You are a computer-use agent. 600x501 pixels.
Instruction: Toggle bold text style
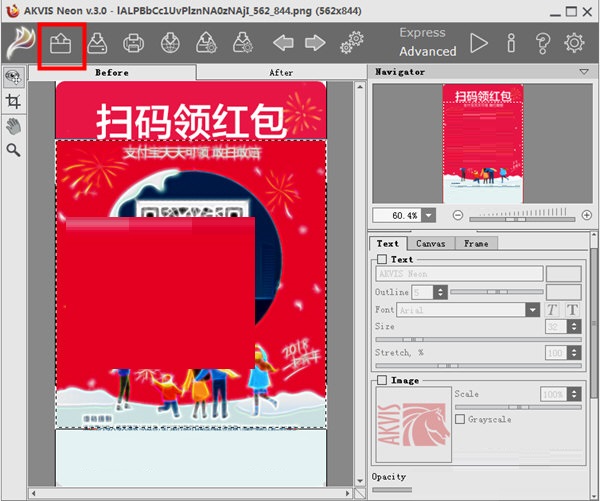(572, 310)
